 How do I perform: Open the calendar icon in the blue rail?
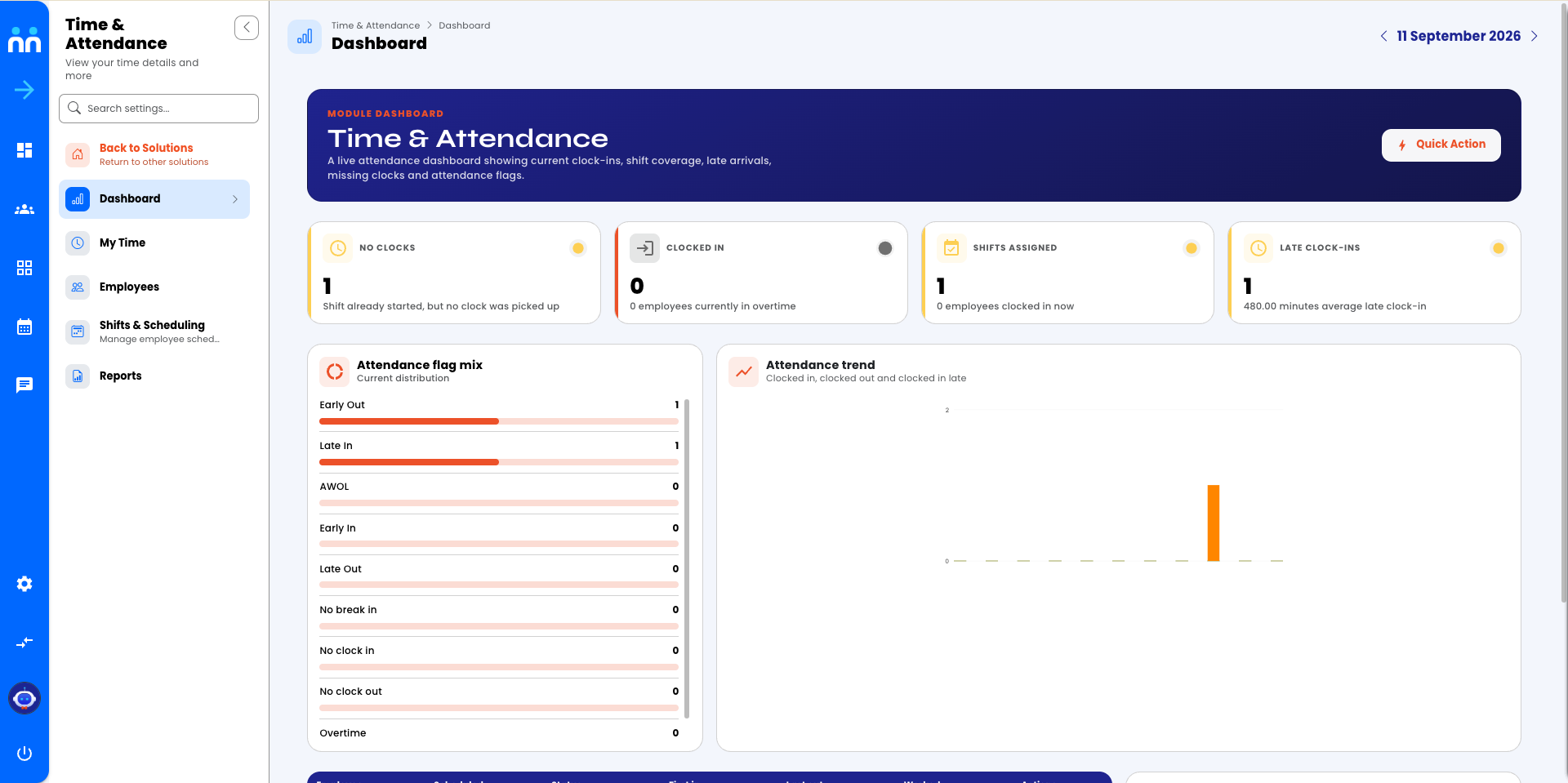tap(24, 327)
